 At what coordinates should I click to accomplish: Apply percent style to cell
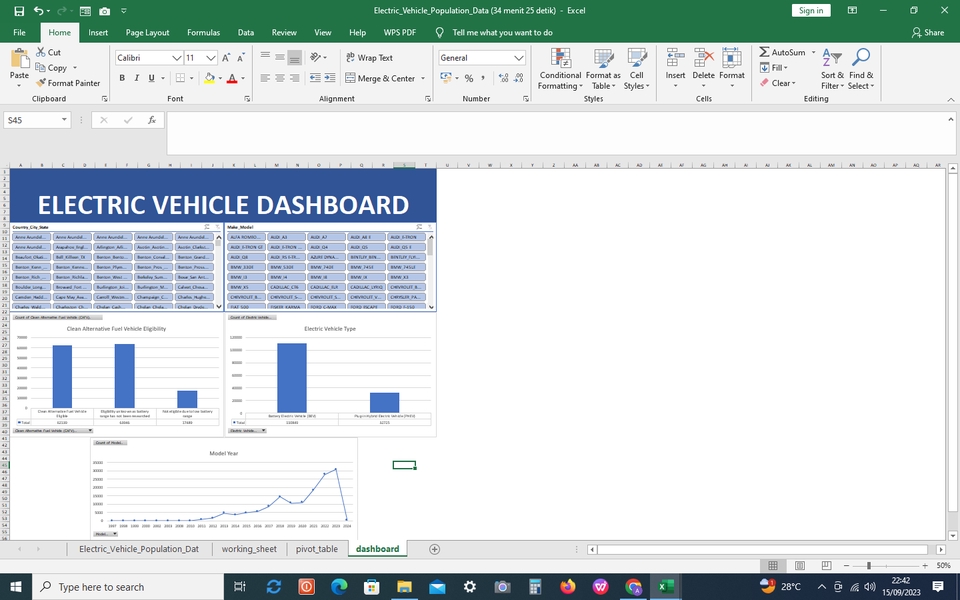468,78
